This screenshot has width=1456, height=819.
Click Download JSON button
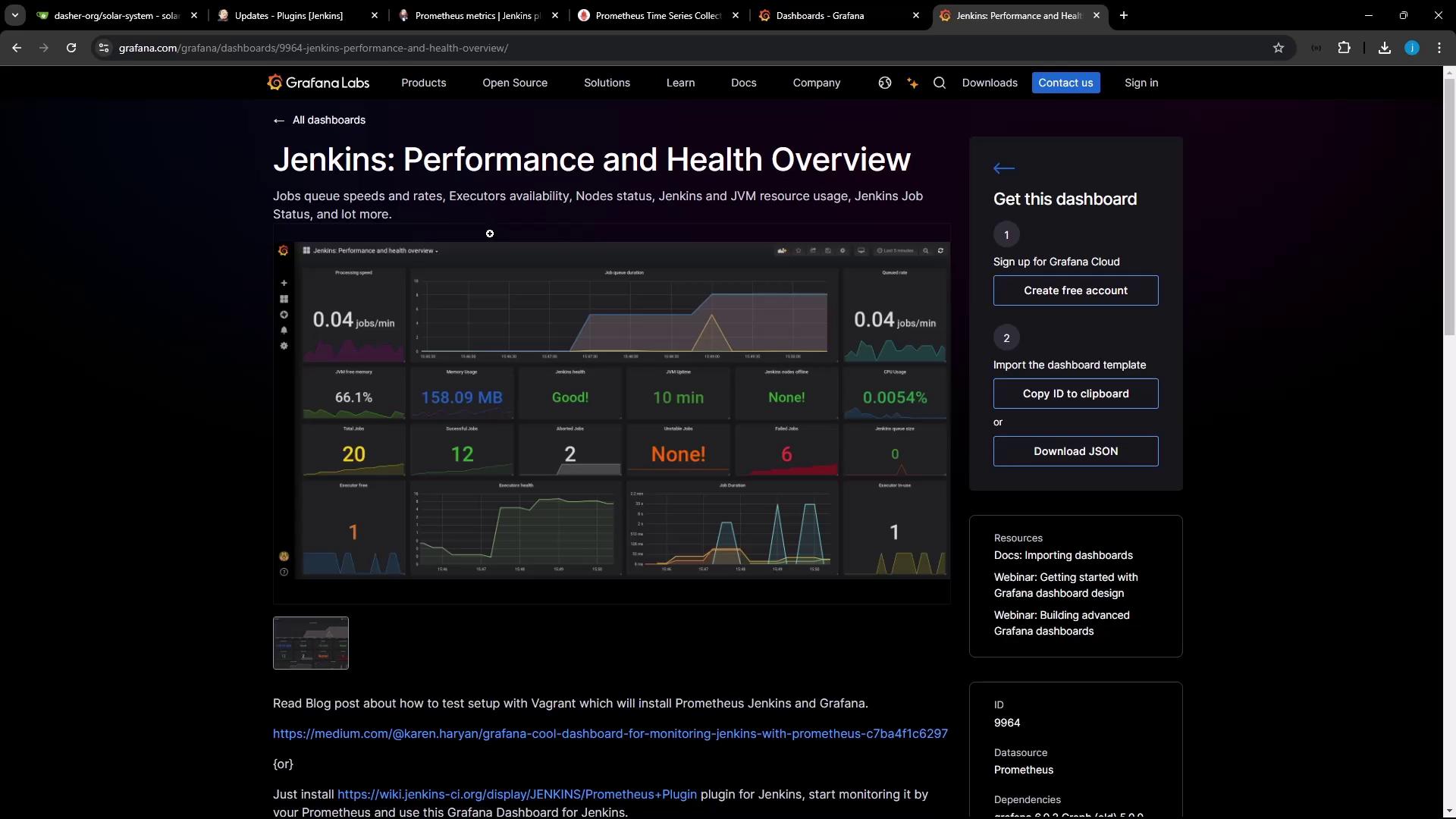coord(1075,451)
